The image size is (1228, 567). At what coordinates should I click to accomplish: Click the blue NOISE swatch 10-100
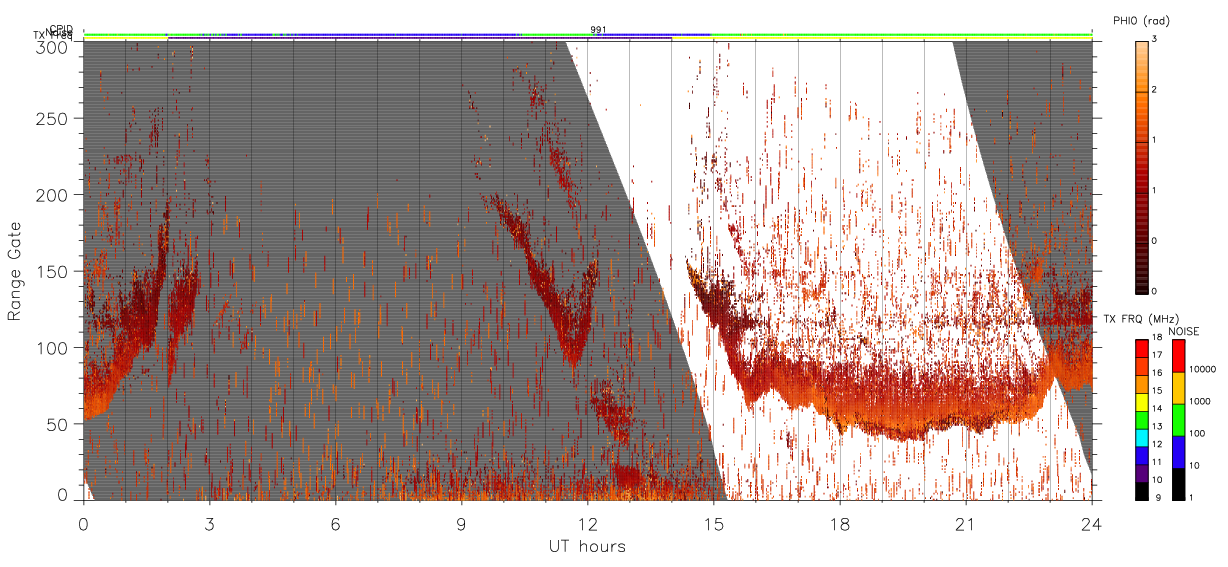click(1178, 452)
